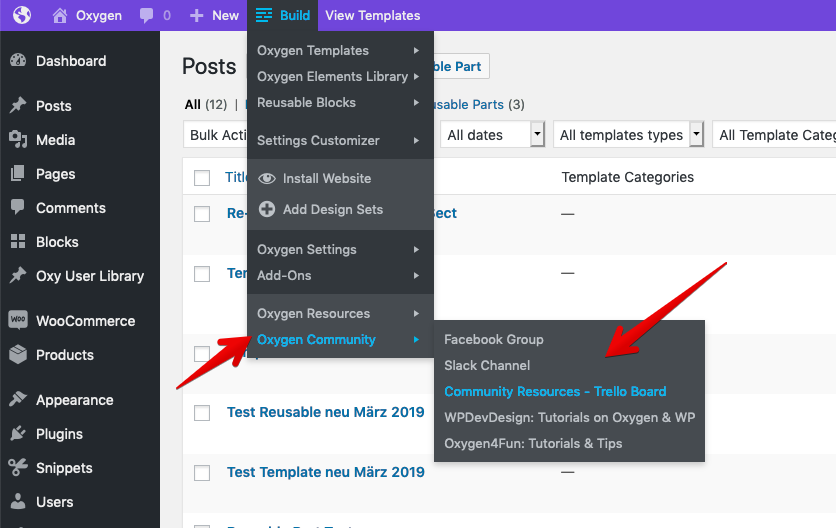Click the Pages icon in sidebar
Screen dimensions: 836x528
[18, 174]
